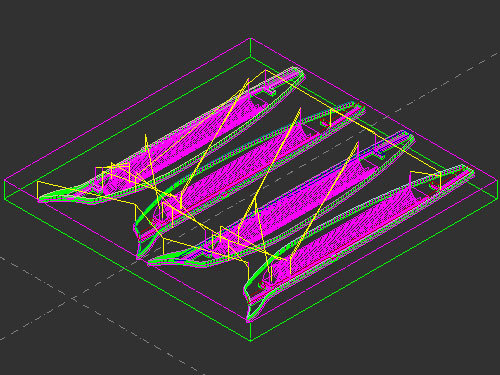Click the top corner of the magenta bounding box
The width and height of the screenshot is (500, 375).
[x=250, y=39]
